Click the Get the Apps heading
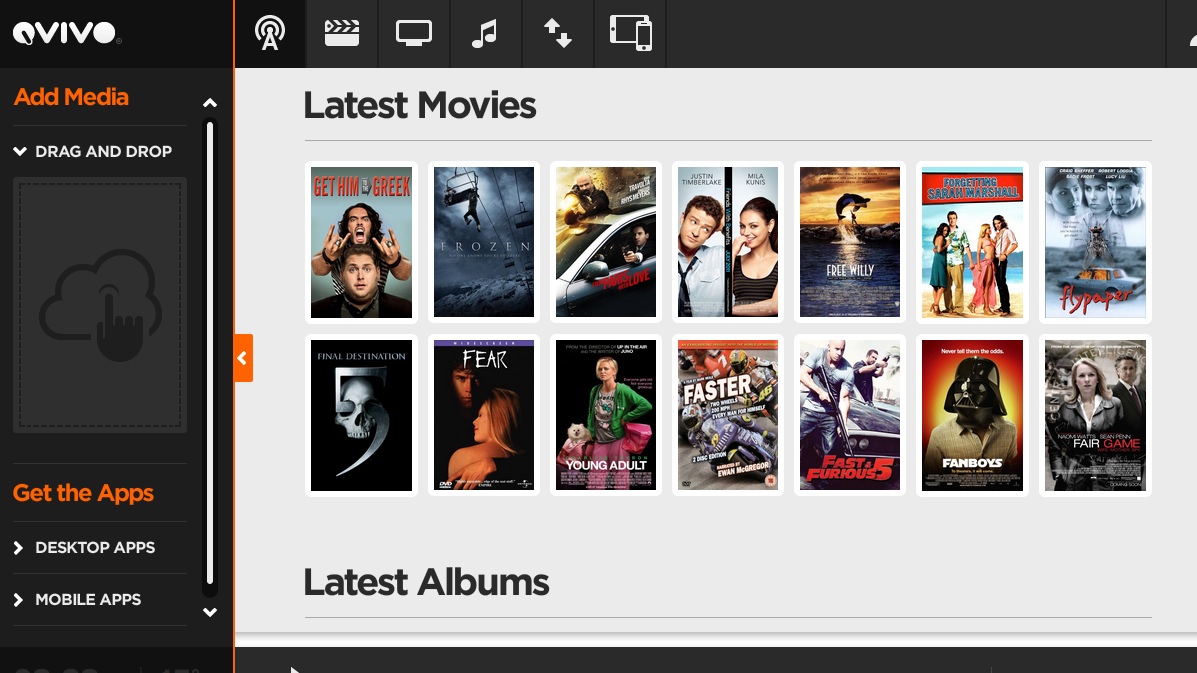Image resolution: width=1197 pixels, height=673 pixels. (83, 493)
